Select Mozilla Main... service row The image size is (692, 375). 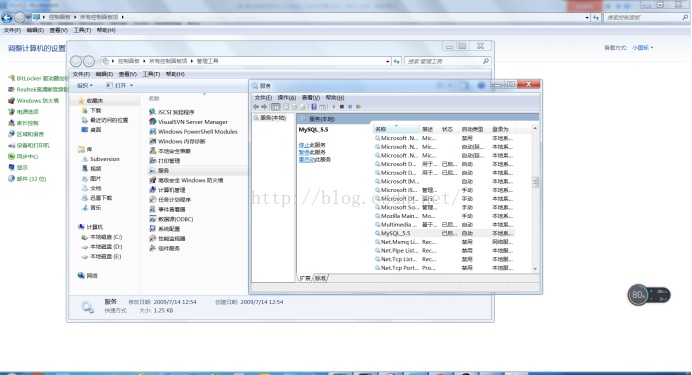click(x=444, y=216)
